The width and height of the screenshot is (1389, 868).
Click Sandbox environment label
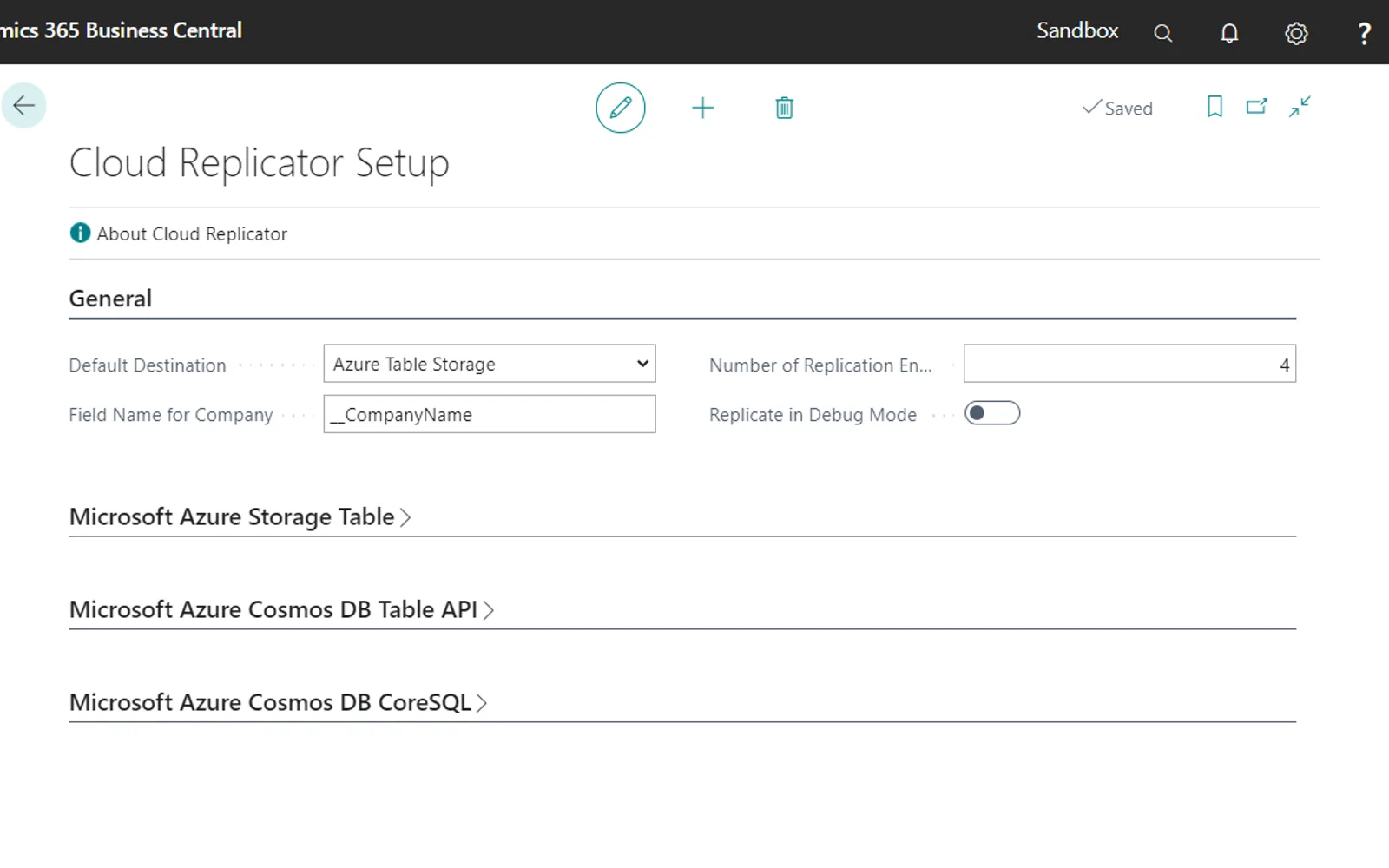1077,30
